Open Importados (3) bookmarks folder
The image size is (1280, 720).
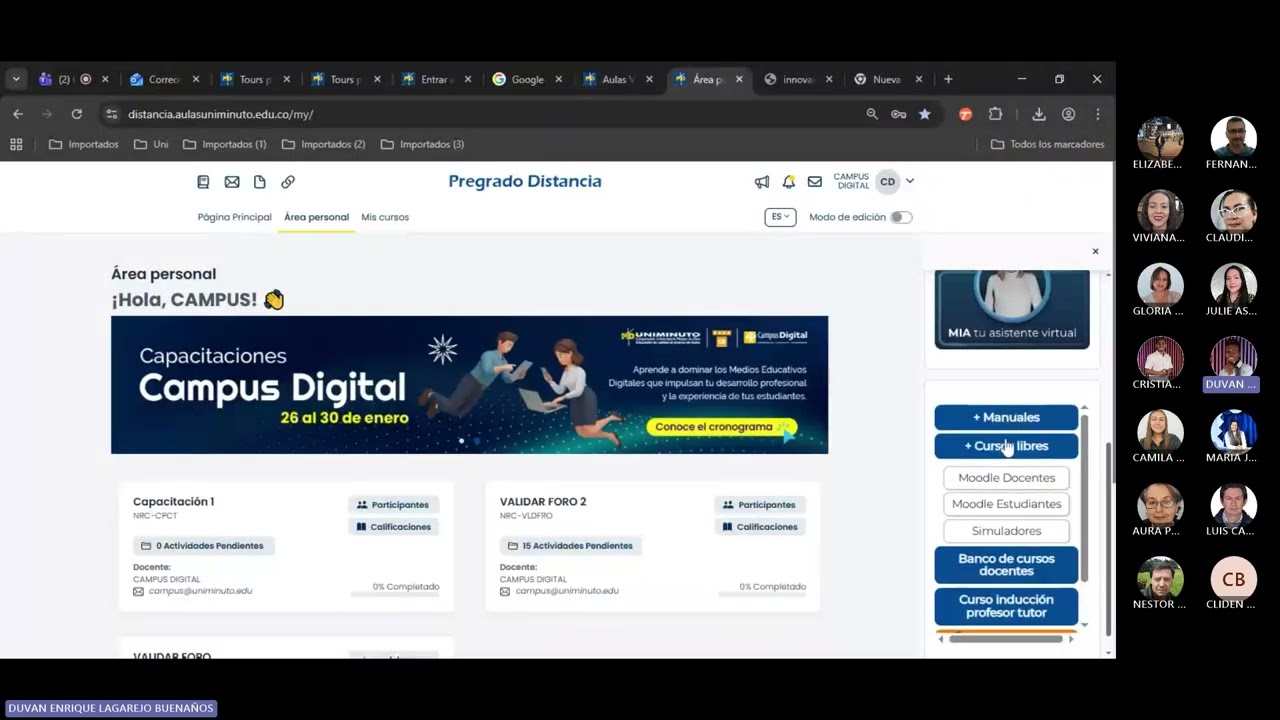click(422, 144)
